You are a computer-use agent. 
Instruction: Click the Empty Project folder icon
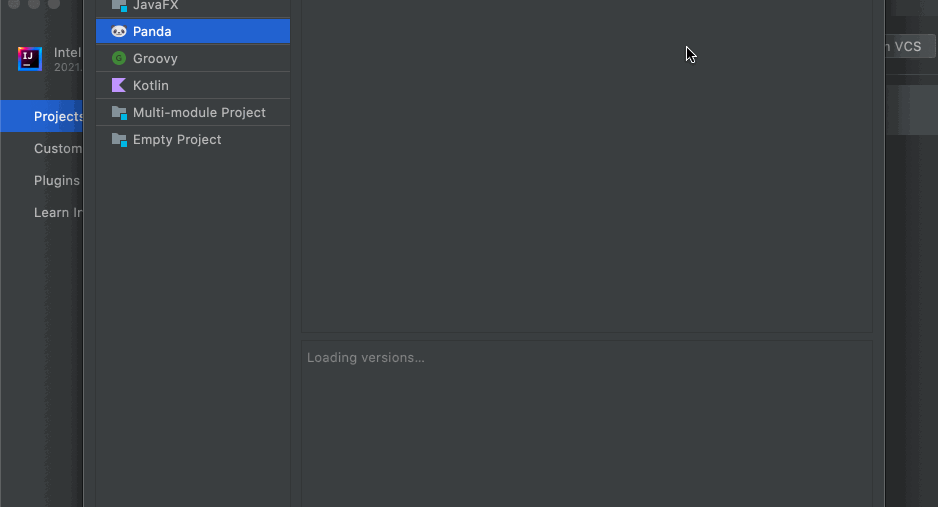pyautogui.click(x=119, y=140)
